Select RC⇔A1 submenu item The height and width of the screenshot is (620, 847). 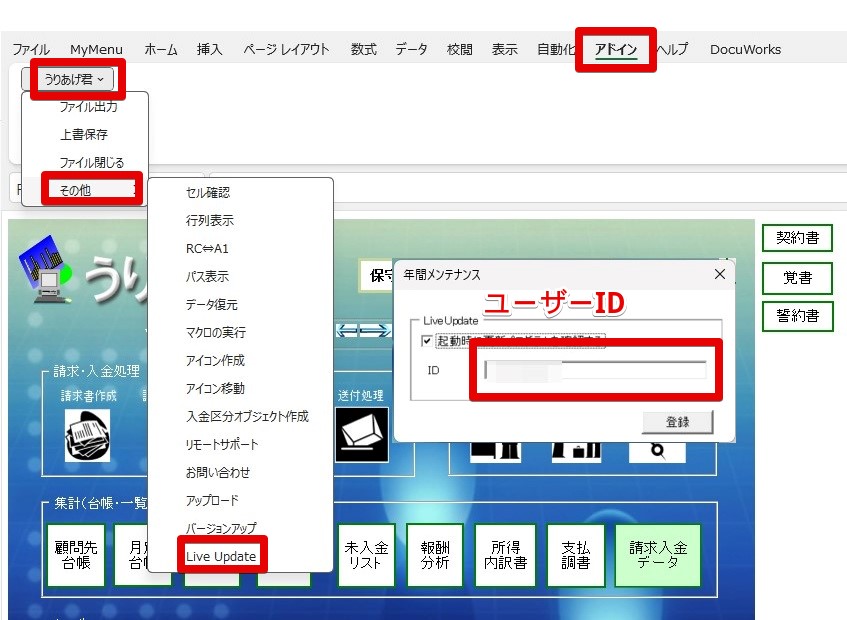tap(207, 248)
